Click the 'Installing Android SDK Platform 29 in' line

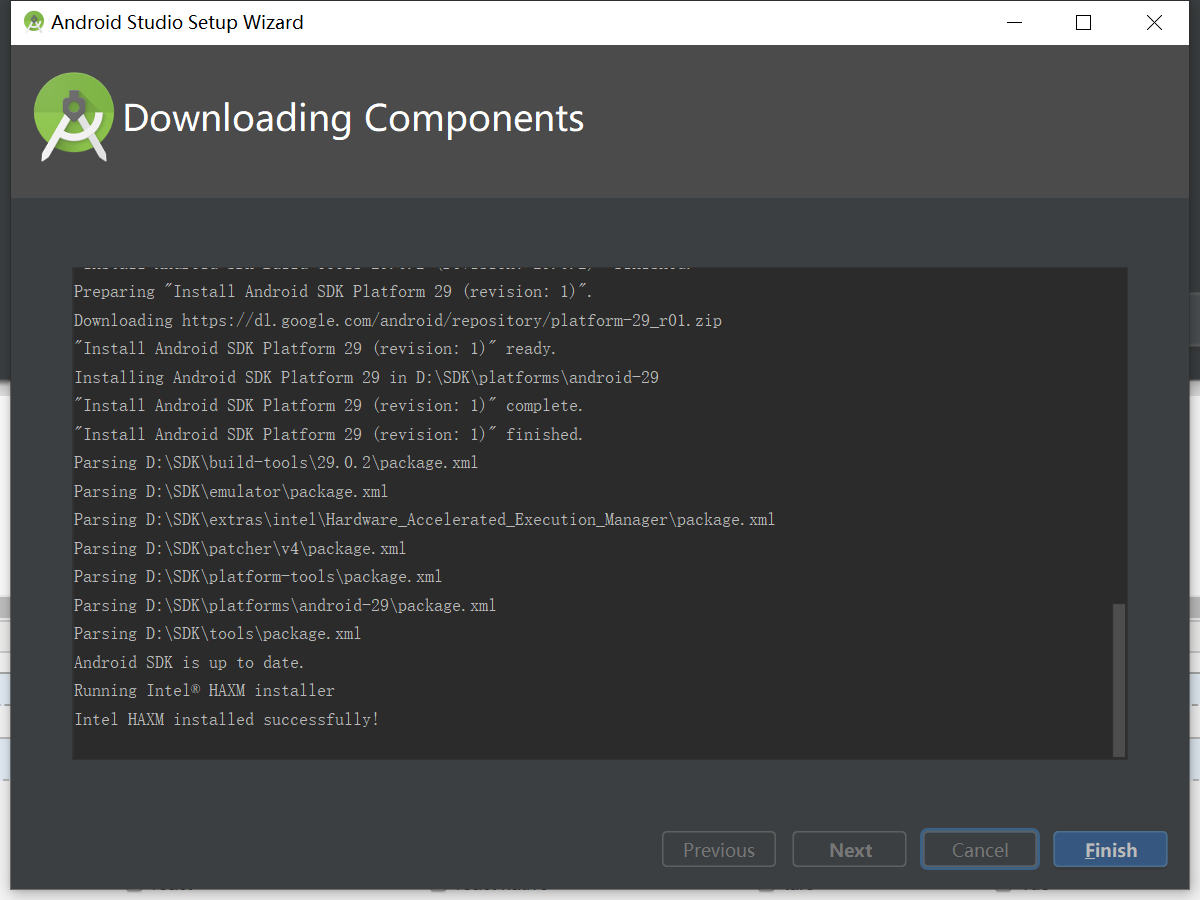coord(366,377)
